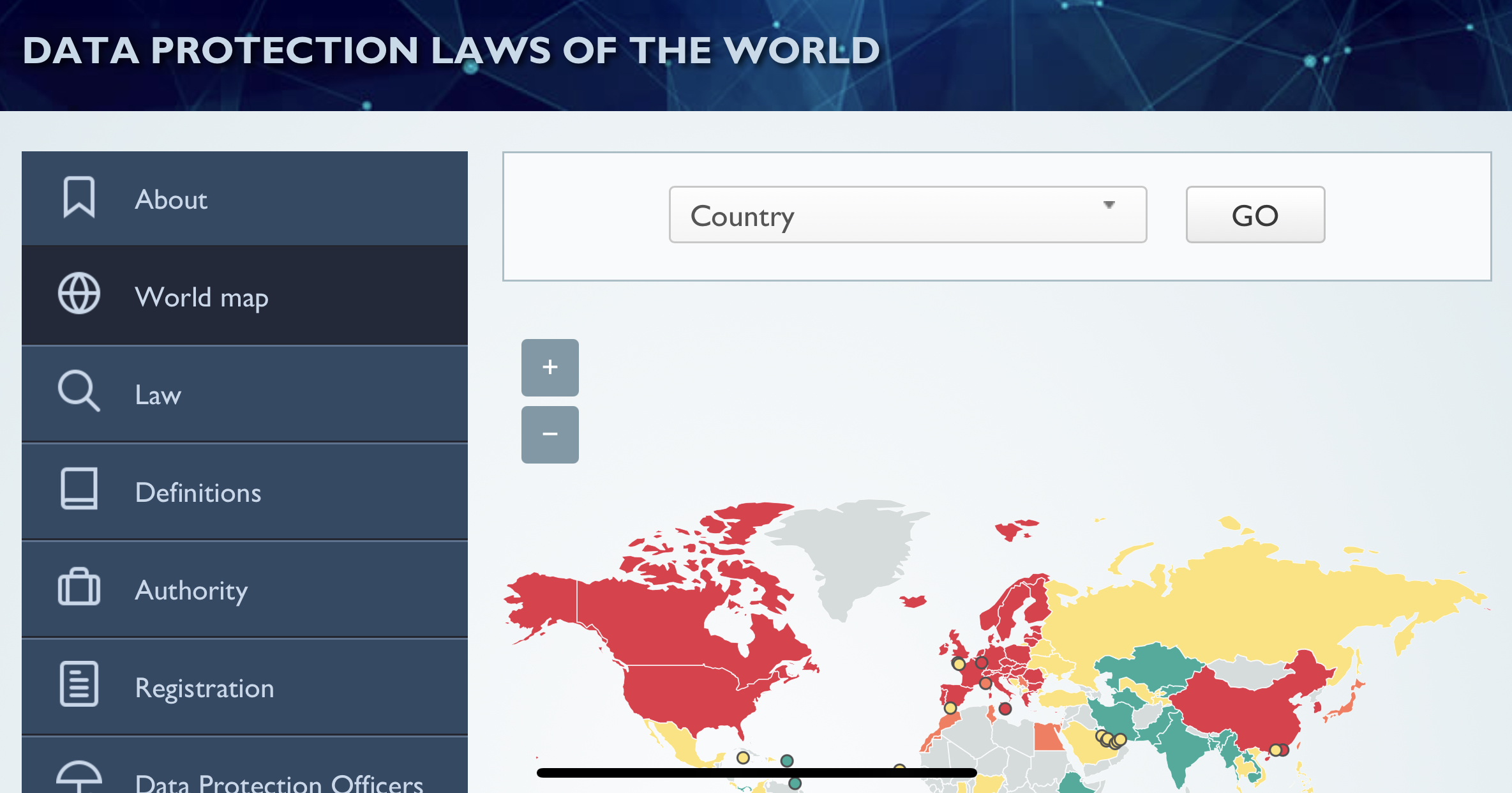This screenshot has height=793, width=1512.
Task: Click the site title Data Protection Laws
Action: coord(451,50)
